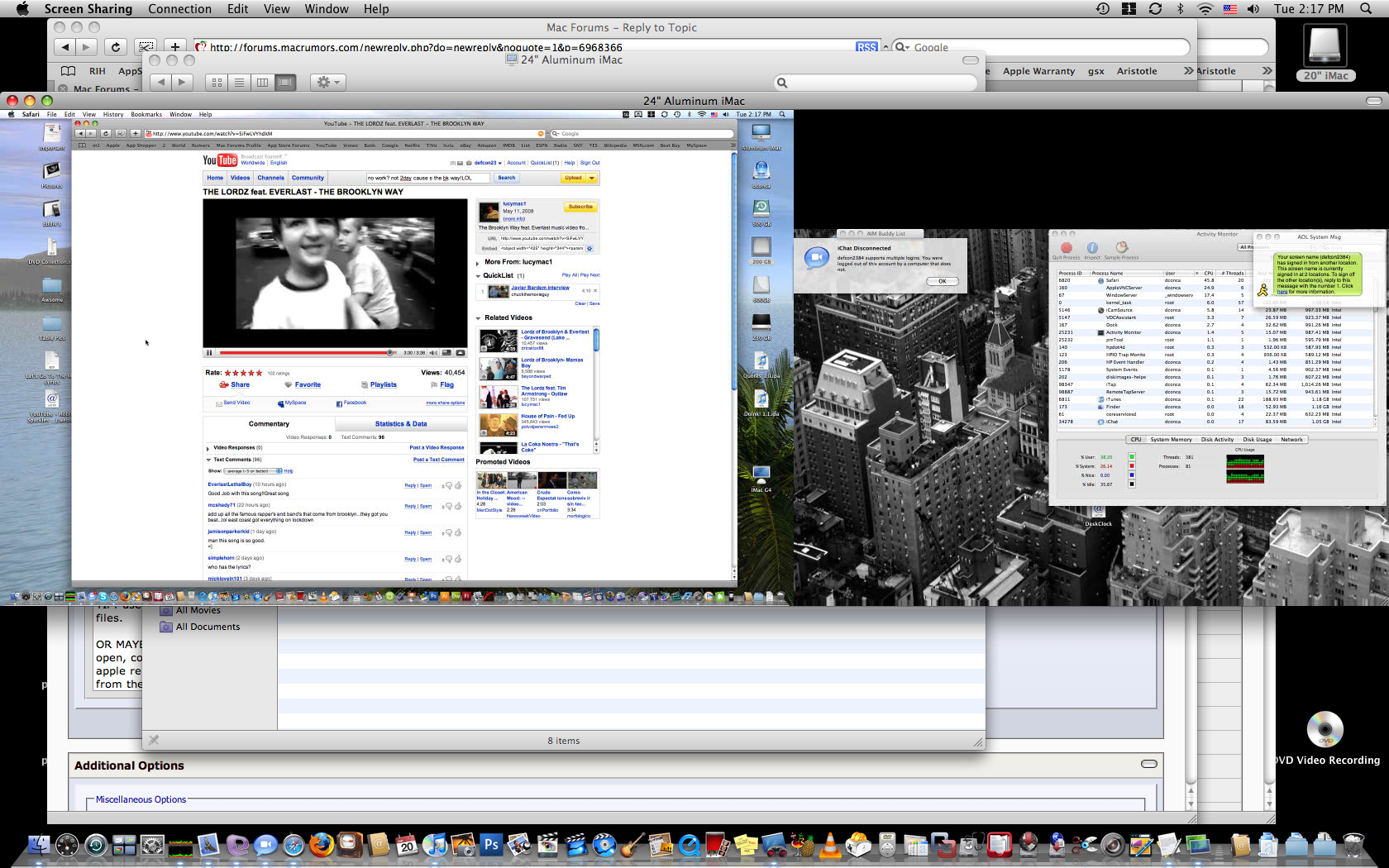Screen dimensions: 1389x868
Task: Collapse the Additional Options panel
Action: [x=1149, y=764]
